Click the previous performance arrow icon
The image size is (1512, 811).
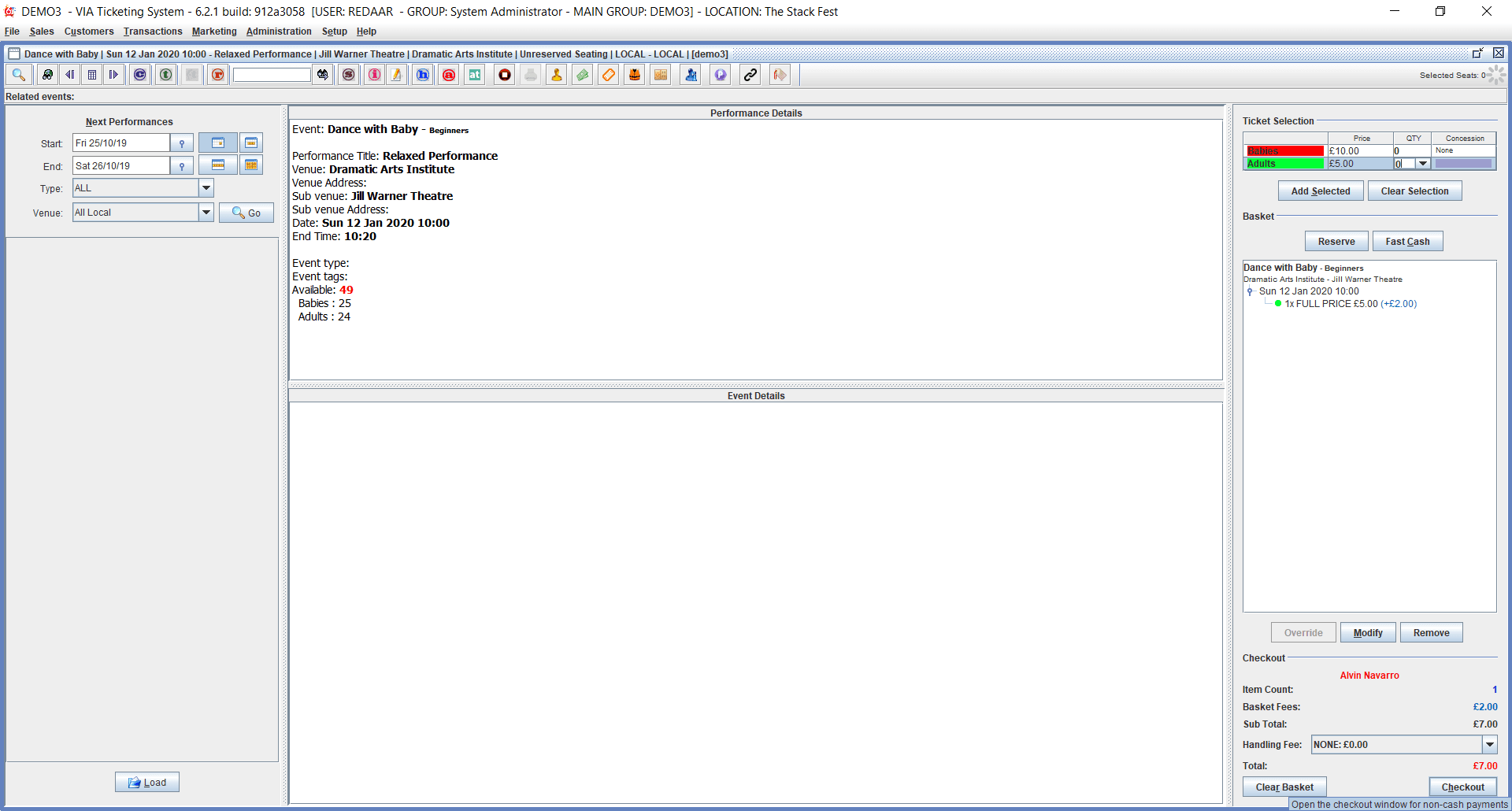70,75
